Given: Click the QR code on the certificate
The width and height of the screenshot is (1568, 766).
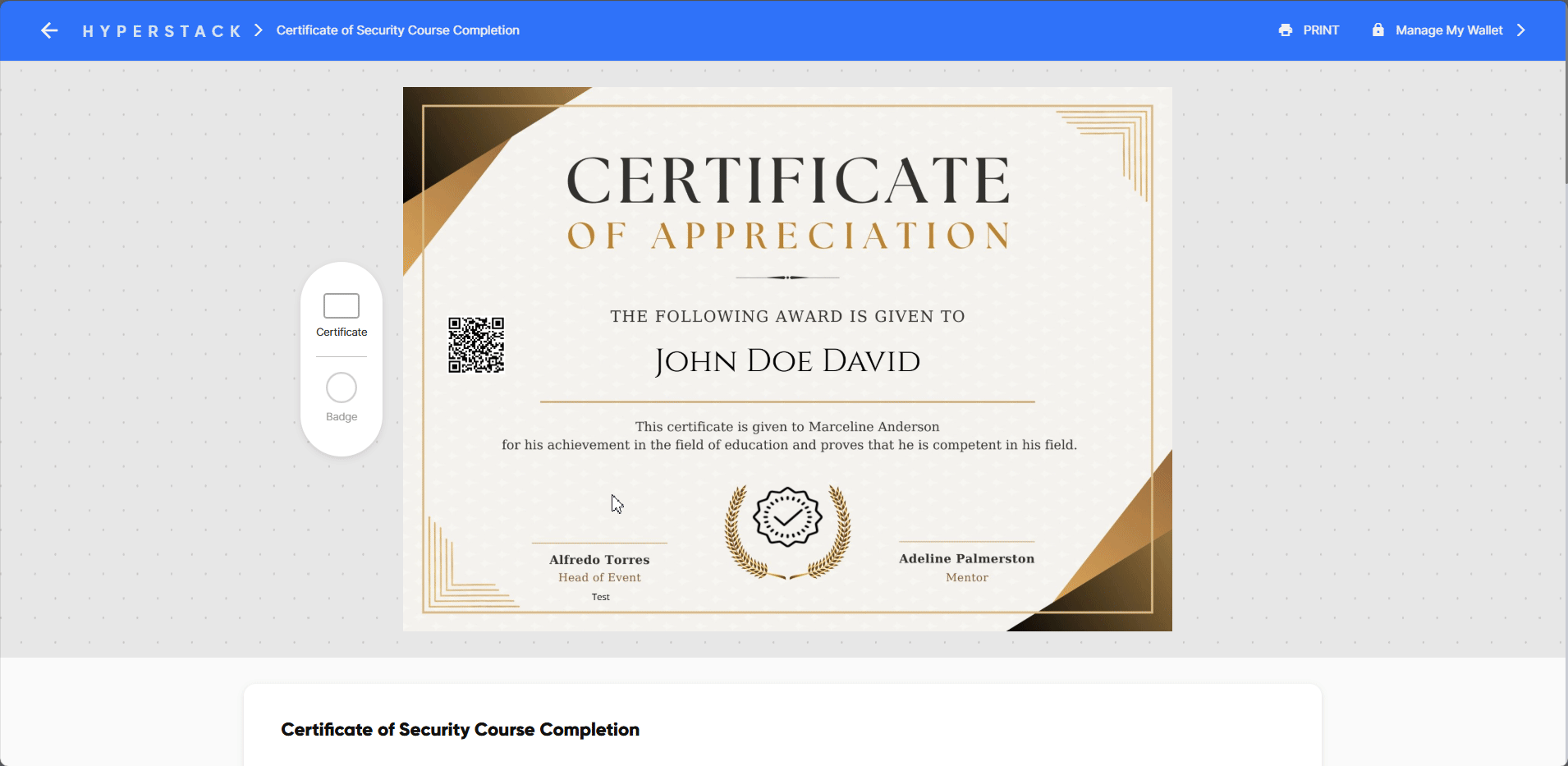Looking at the screenshot, I should [x=476, y=345].
